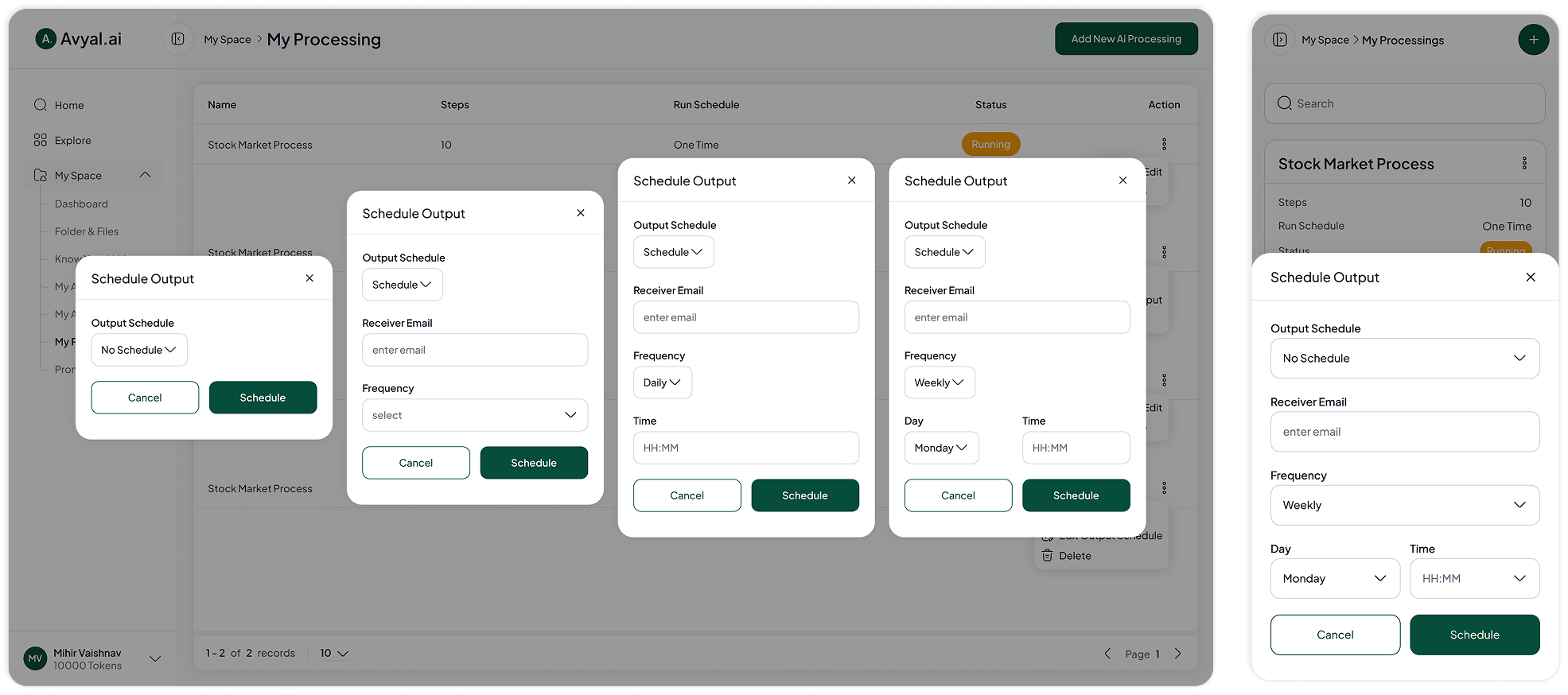This screenshot has height=695, width=1568.
Task: Open the Monday day dropdown in the mobile panel
Action: 1334,579
